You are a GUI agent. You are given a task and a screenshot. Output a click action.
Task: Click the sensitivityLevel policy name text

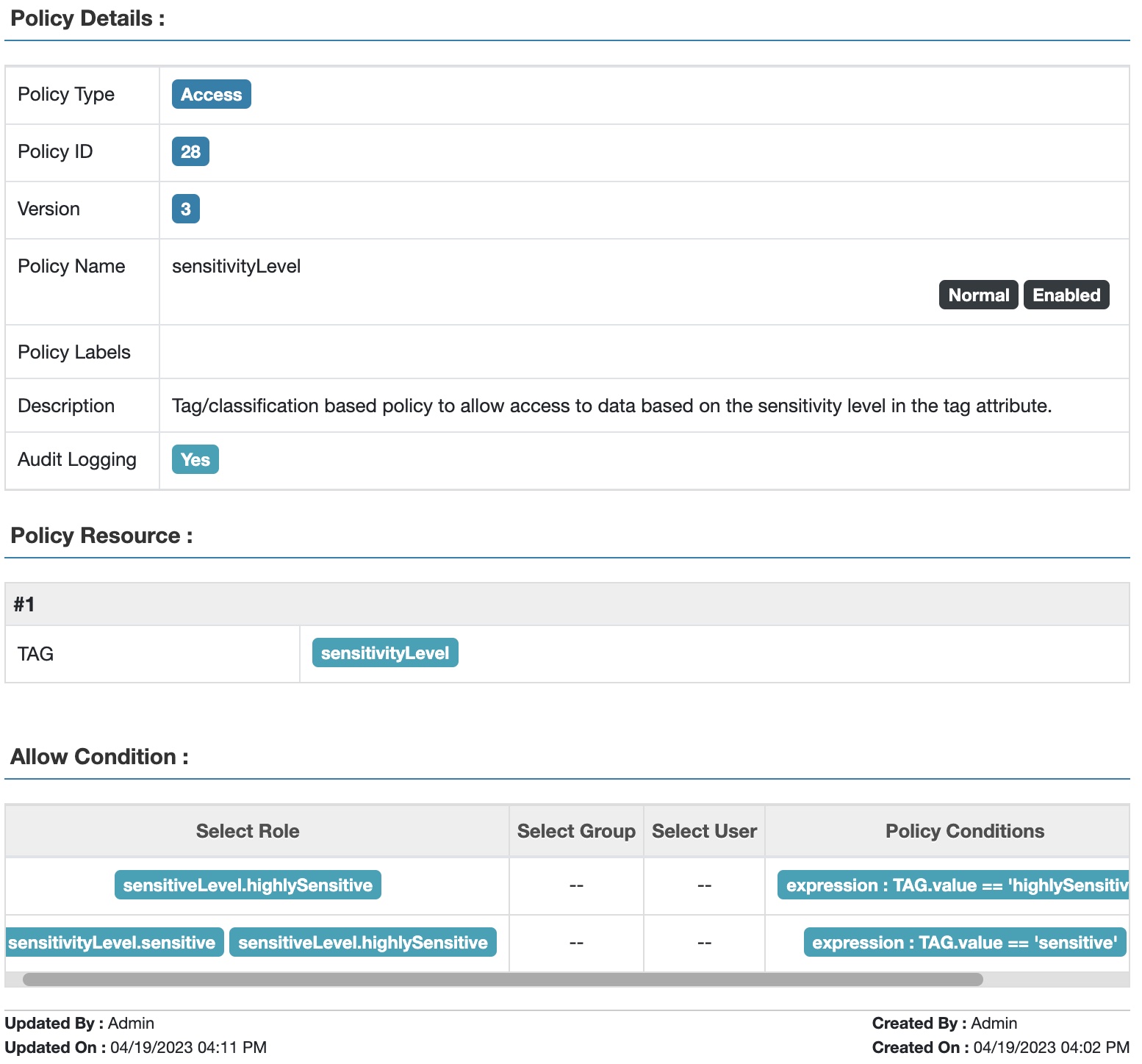(x=236, y=267)
